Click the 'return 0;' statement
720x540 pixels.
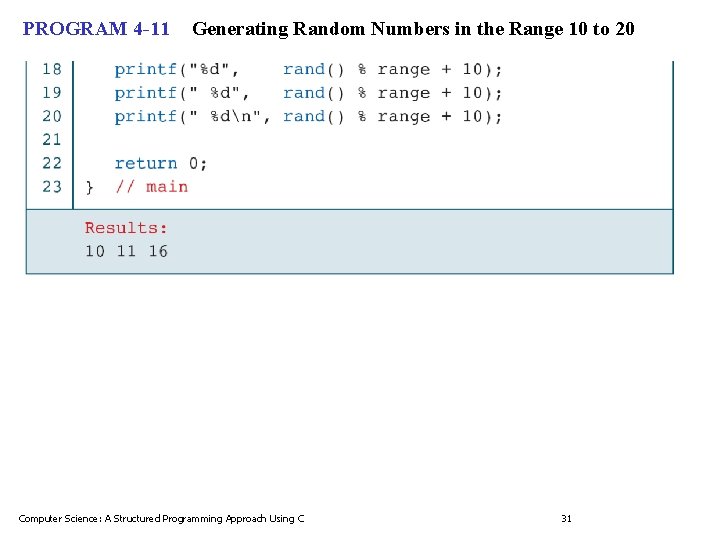click(x=161, y=163)
